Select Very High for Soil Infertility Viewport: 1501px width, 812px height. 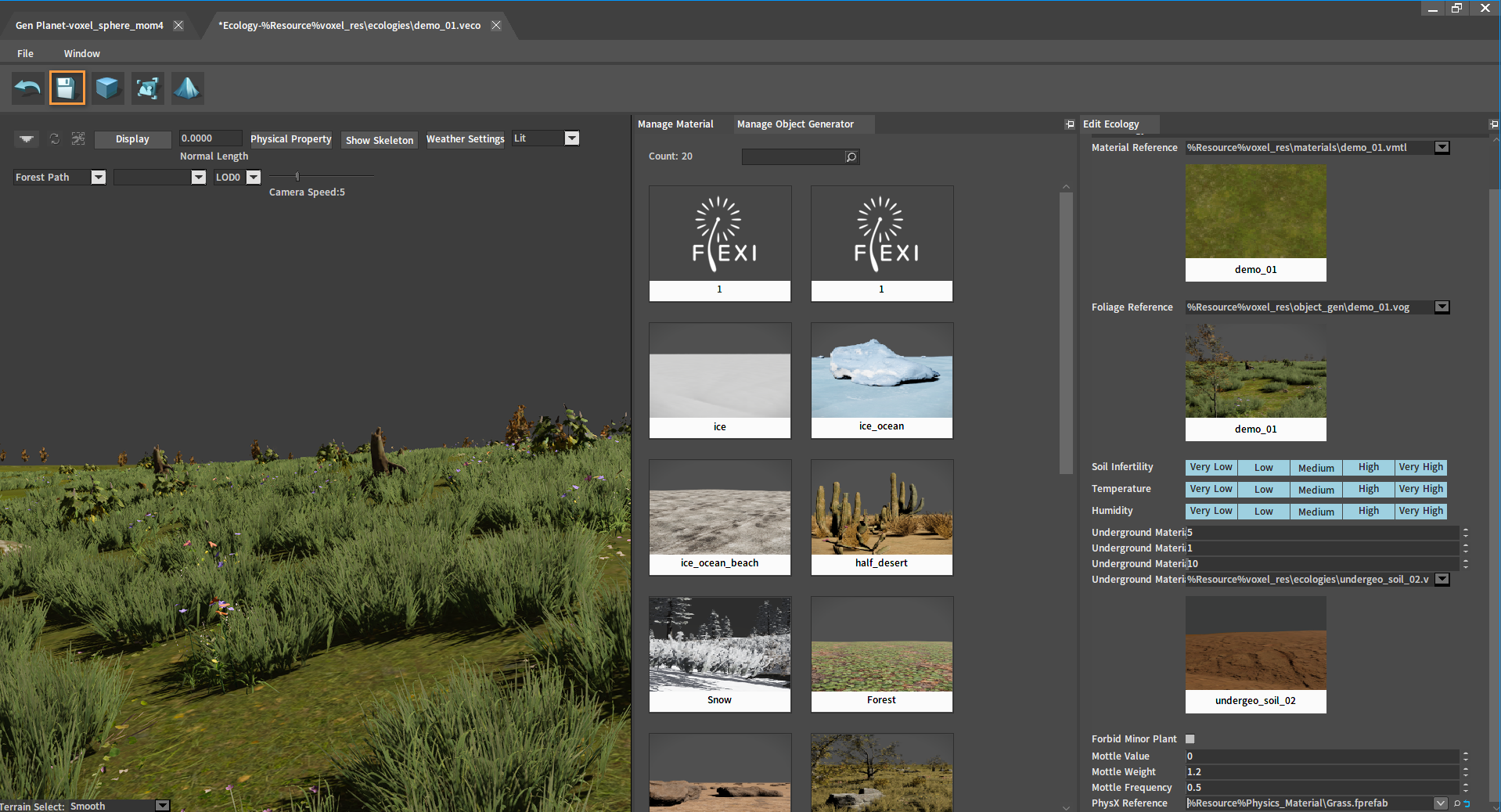(x=1421, y=468)
